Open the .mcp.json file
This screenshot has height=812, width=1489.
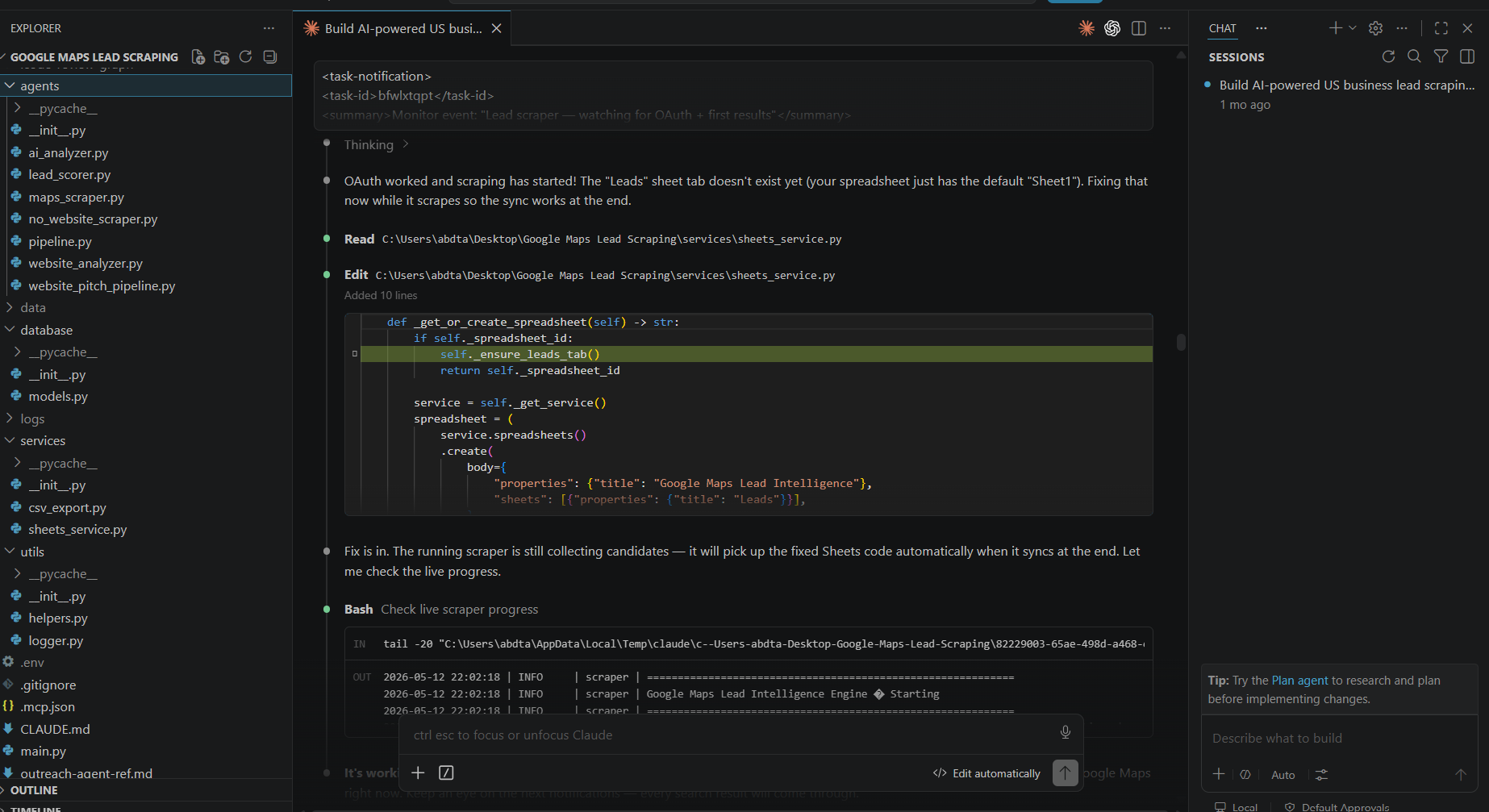[146, 707]
